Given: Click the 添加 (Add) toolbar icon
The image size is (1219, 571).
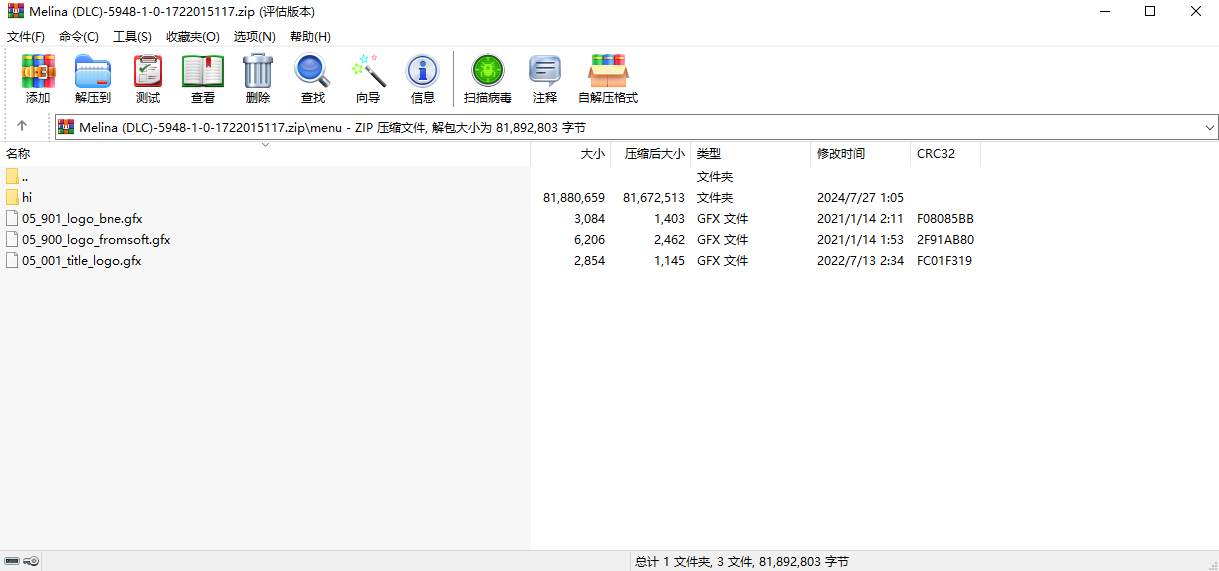Looking at the screenshot, I should coord(38,79).
